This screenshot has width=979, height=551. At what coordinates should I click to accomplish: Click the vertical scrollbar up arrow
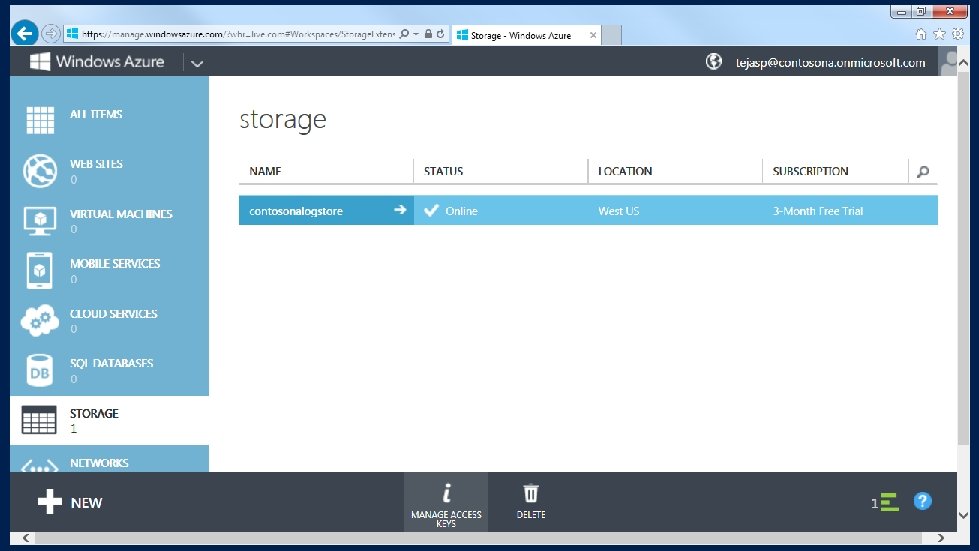(x=963, y=62)
